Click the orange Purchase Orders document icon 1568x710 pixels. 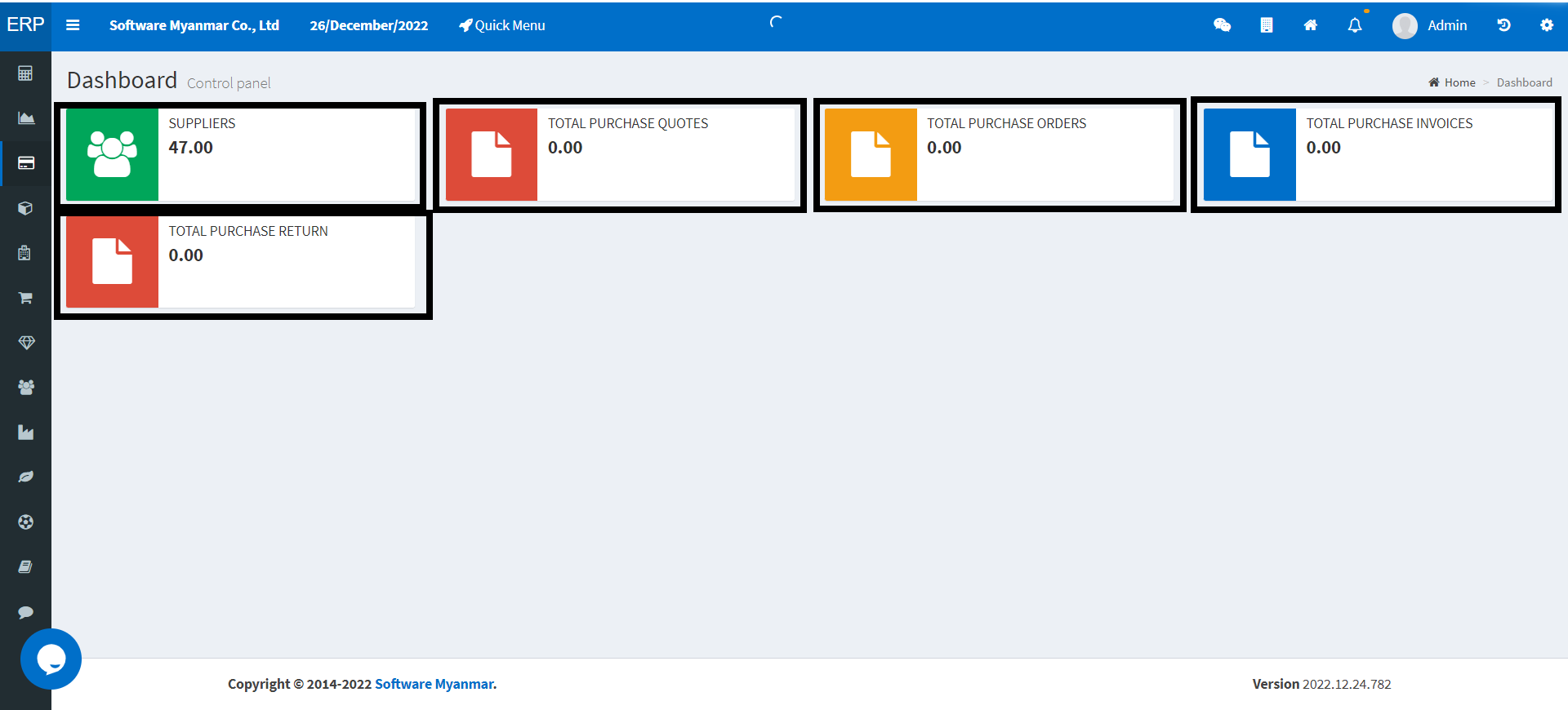tap(871, 154)
